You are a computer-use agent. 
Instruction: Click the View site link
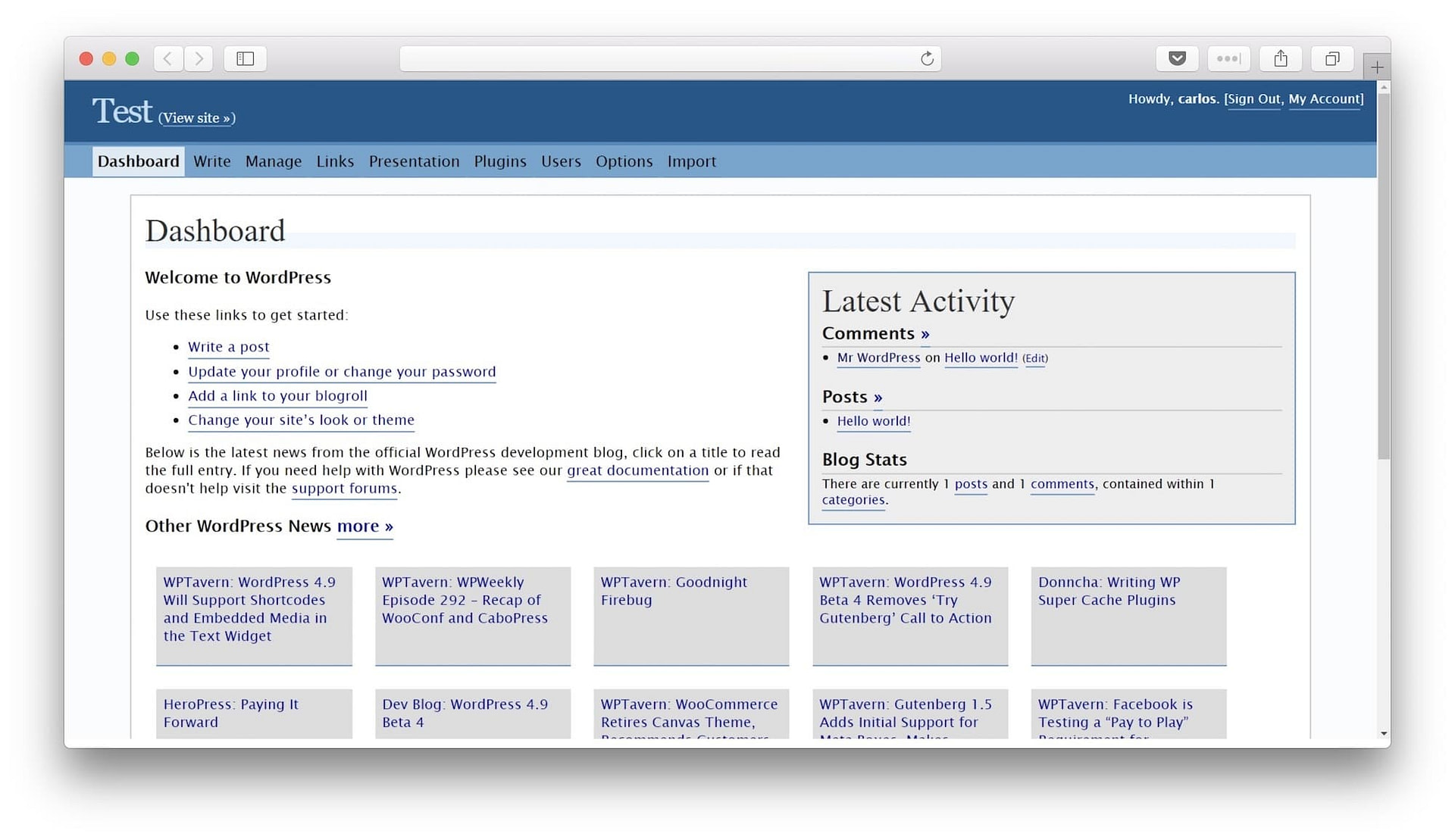[197, 118]
